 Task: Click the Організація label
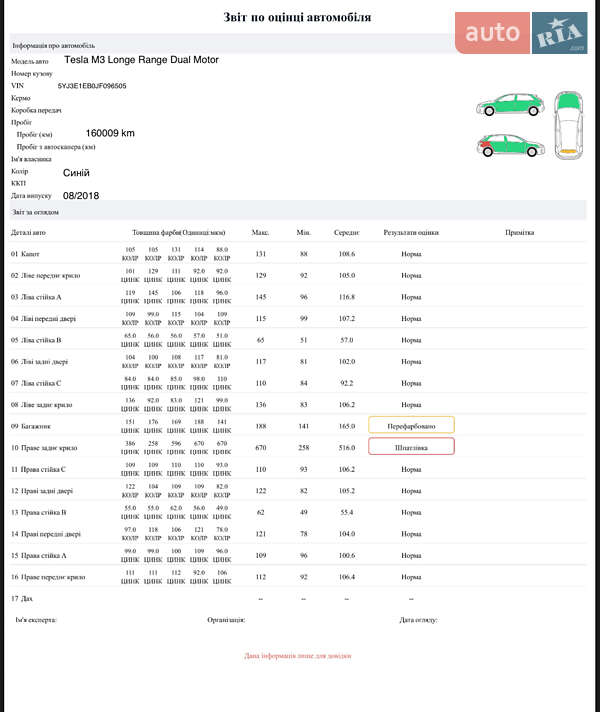click(x=226, y=619)
